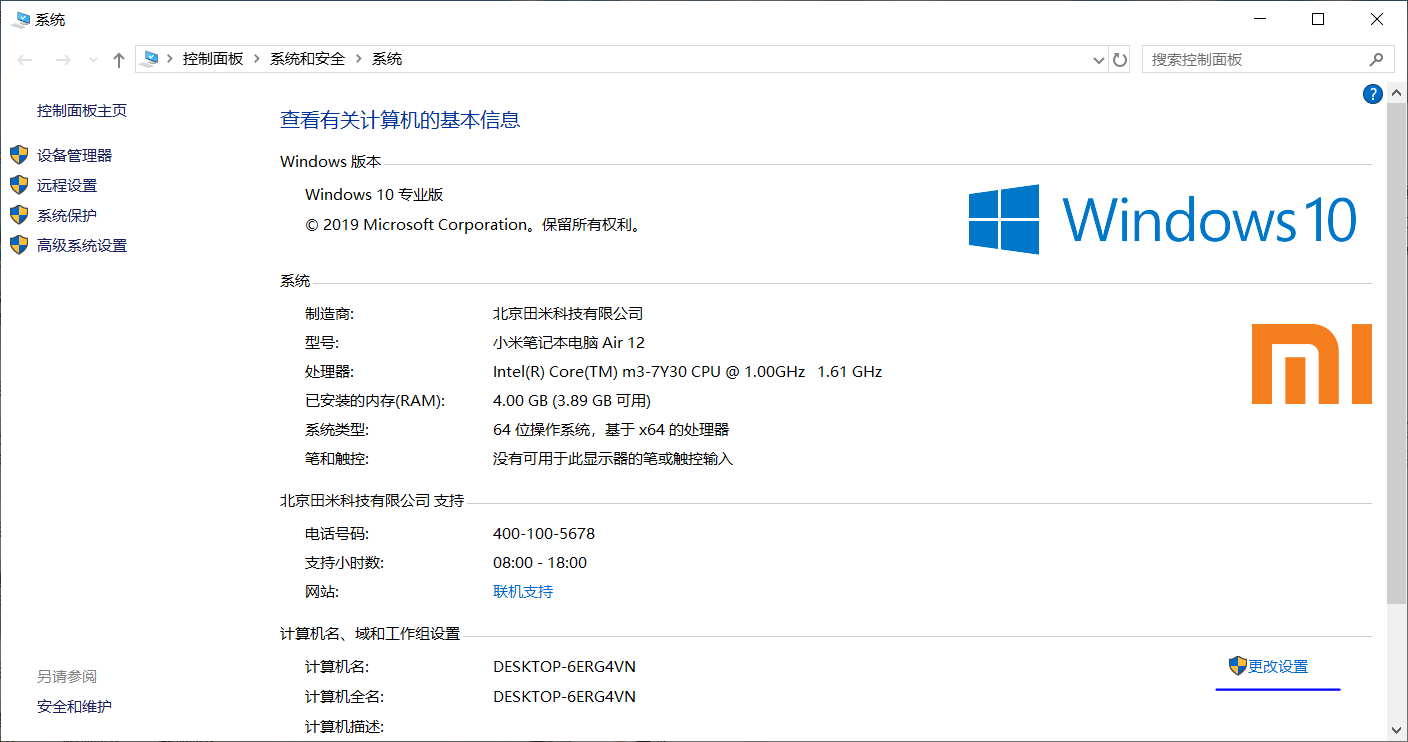The image size is (1408, 742).
Task: Click Windows 10 专业版 edition text
Action: pyautogui.click(x=374, y=194)
